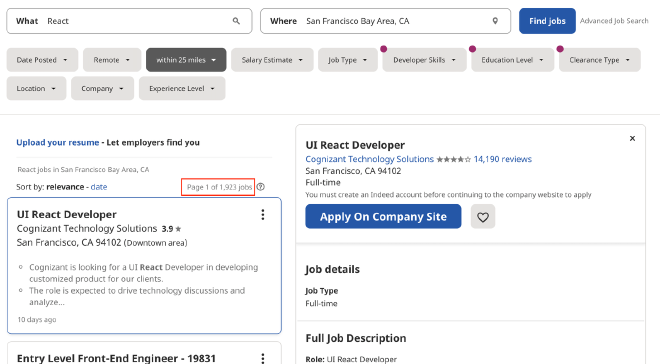
Task: Open three-dot menu on Entry Level Front-End Engineer card
Action: click(x=263, y=358)
